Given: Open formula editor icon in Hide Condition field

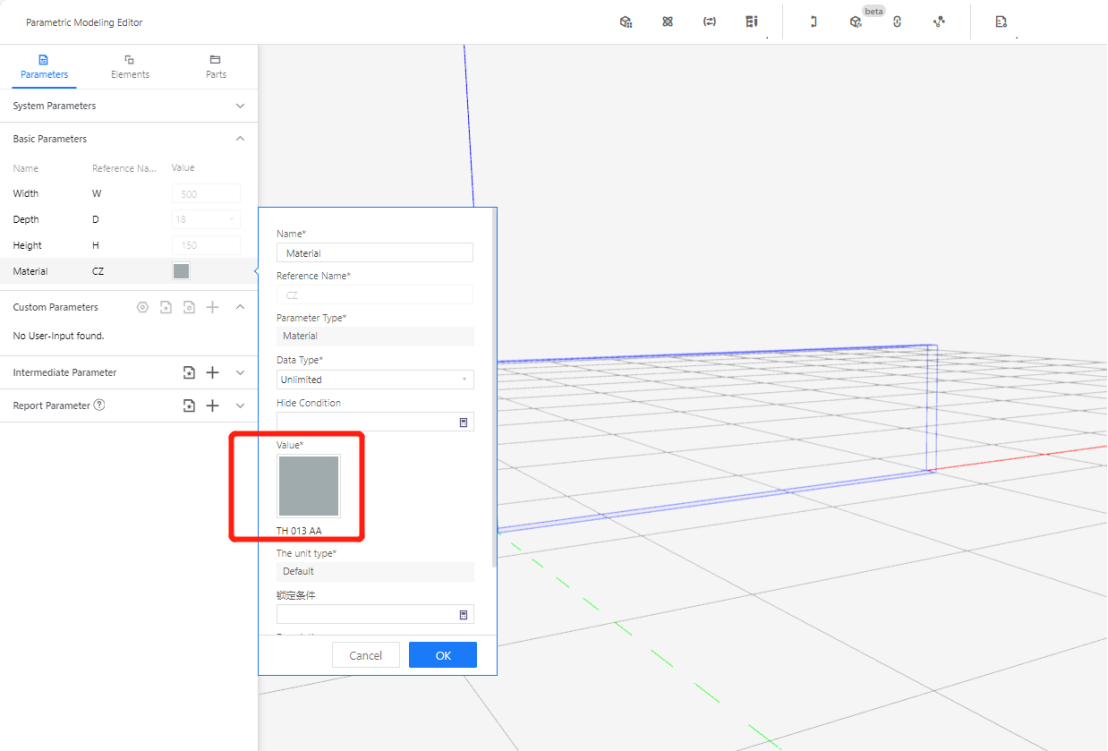Looking at the screenshot, I should (x=463, y=423).
